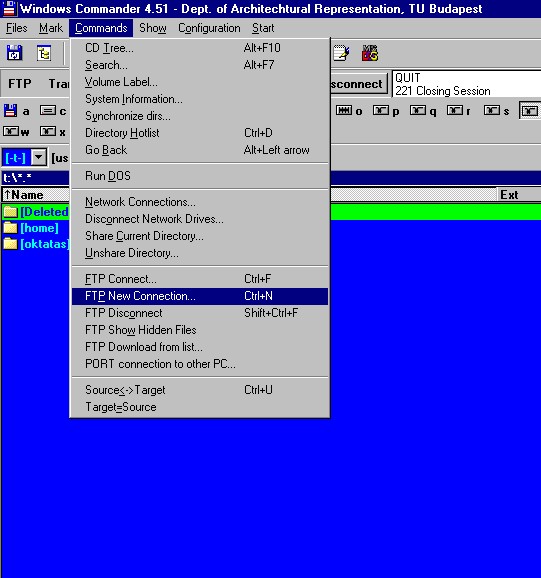The image size is (541, 578).
Task: Select Target=Source entry
Action: coord(200,407)
